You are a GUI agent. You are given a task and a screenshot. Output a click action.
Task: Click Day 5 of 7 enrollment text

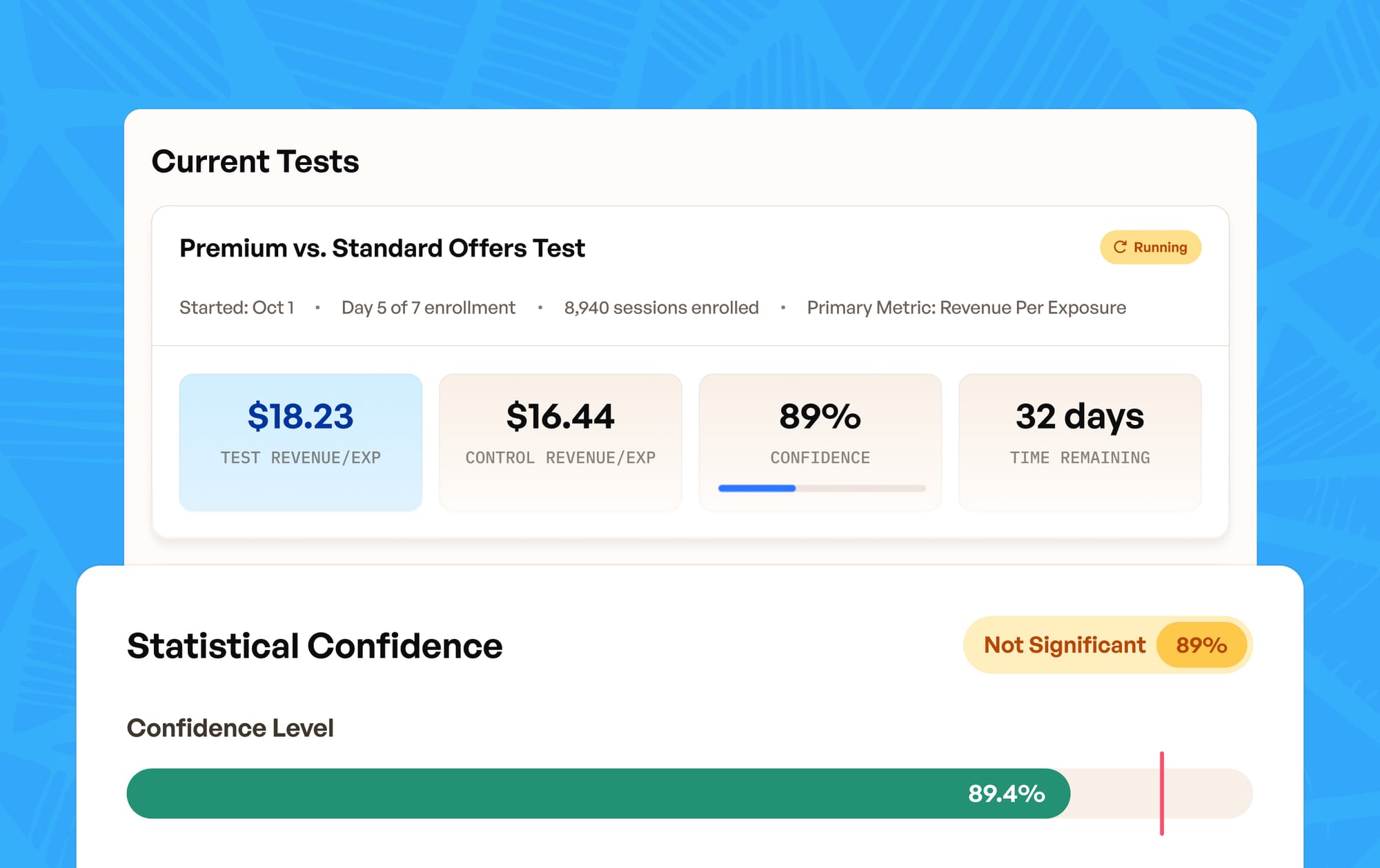(x=428, y=308)
